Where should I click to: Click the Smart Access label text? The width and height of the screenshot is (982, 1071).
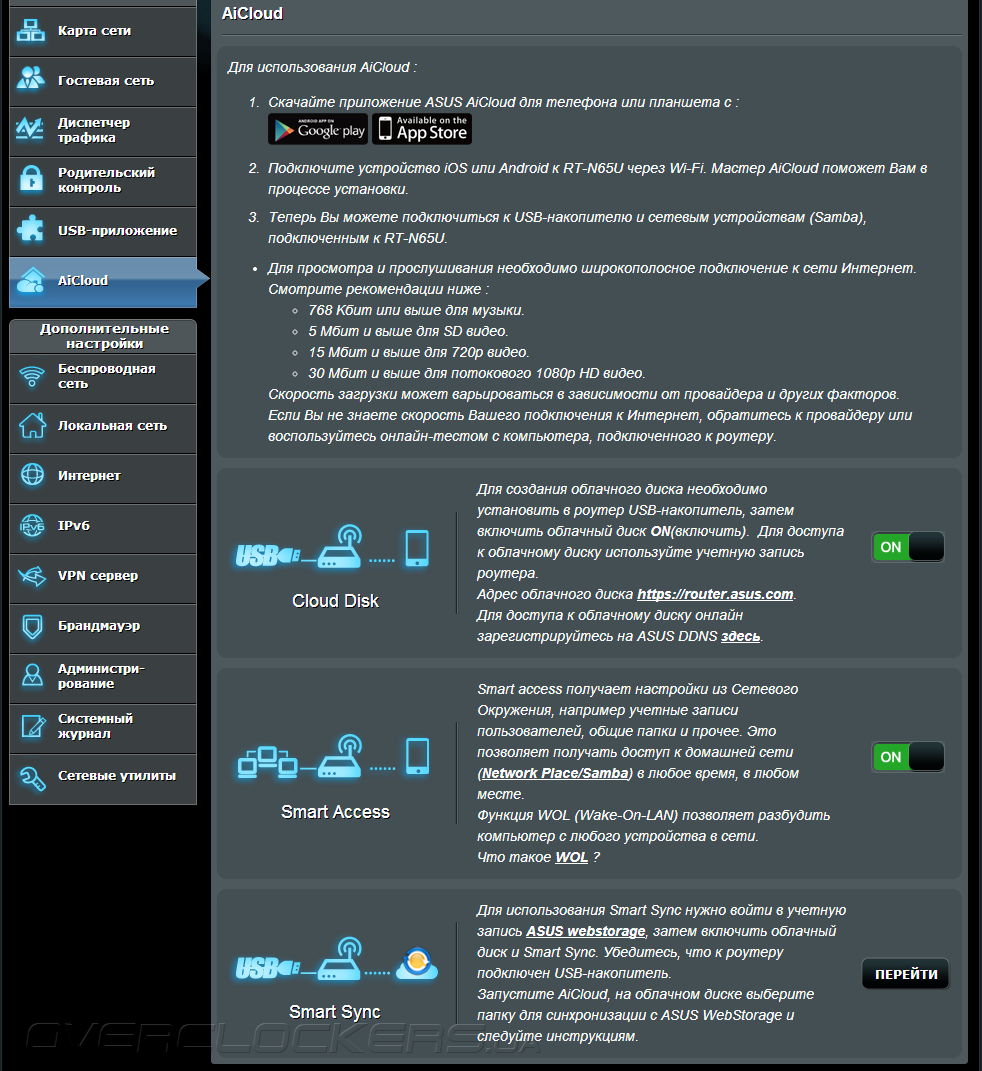335,812
